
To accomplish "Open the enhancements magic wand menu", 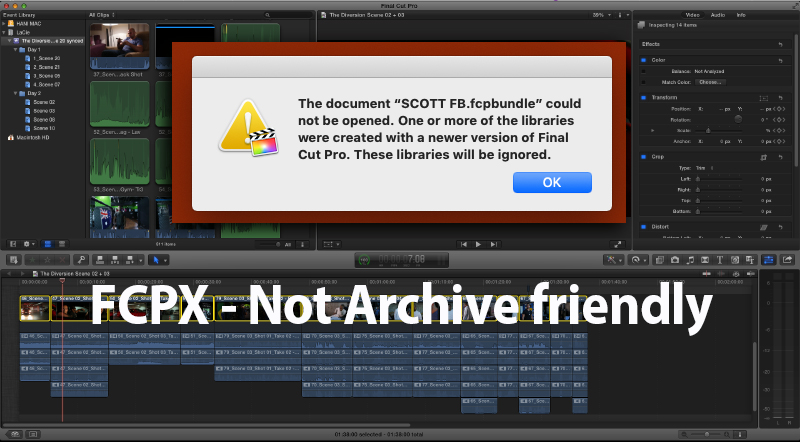I will pyautogui.click(x=612, y=260).
